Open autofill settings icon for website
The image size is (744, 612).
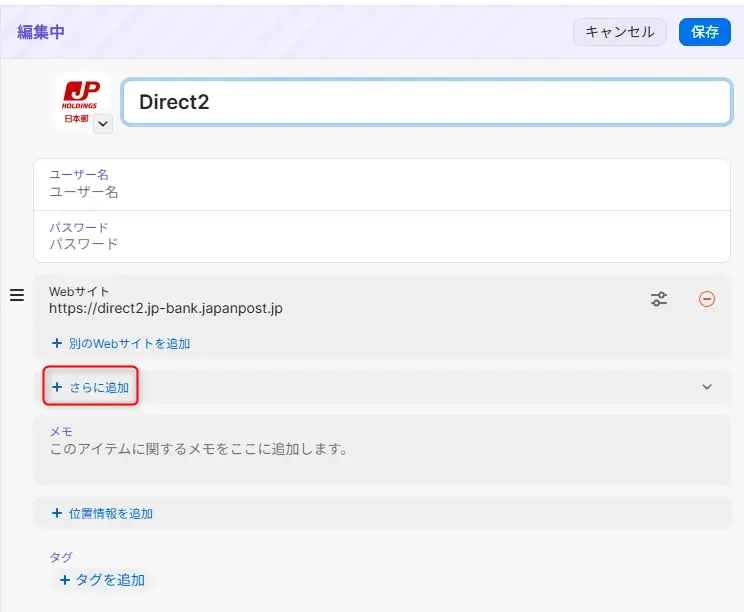click(x=659, y=299)
